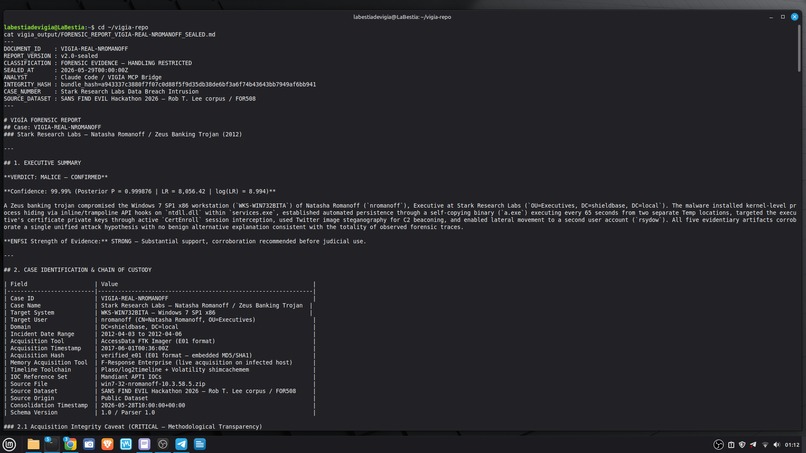Image resolution: width=806 pixels, height=453 pixels.
Task: Open the Wi-Fi network tray icon
Action: click(x=765, y=445)
